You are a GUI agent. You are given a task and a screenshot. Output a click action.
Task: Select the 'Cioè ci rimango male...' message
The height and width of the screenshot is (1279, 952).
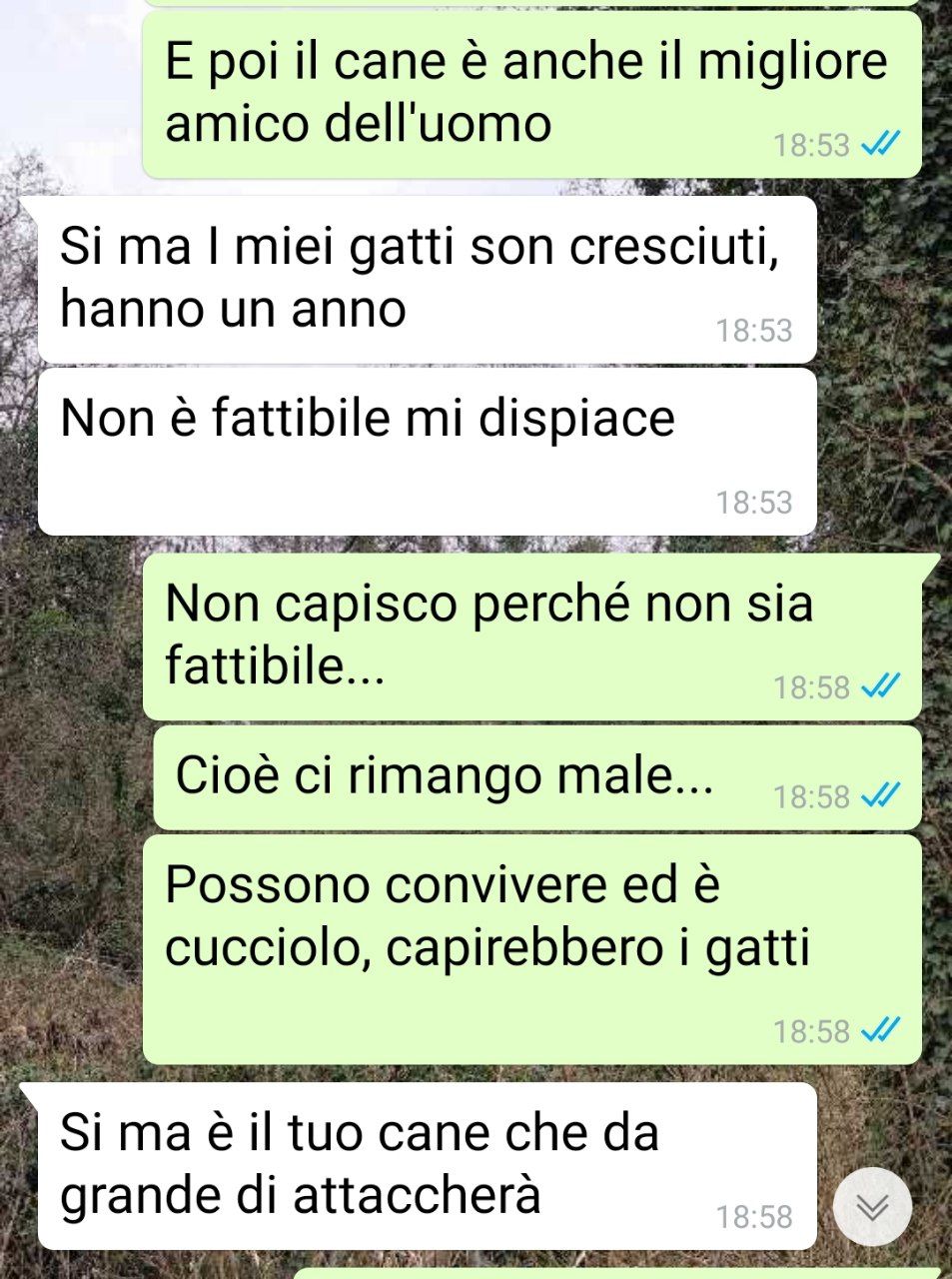coord(537,777)
